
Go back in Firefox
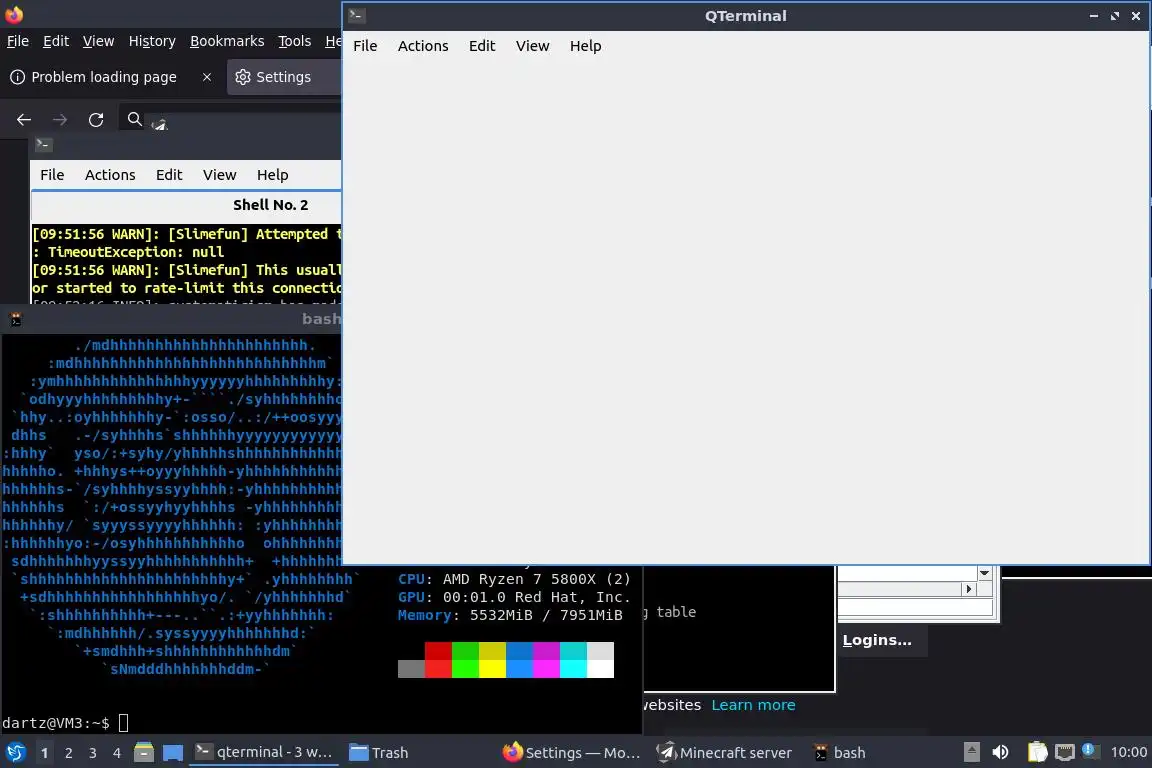tap(24, 119)
